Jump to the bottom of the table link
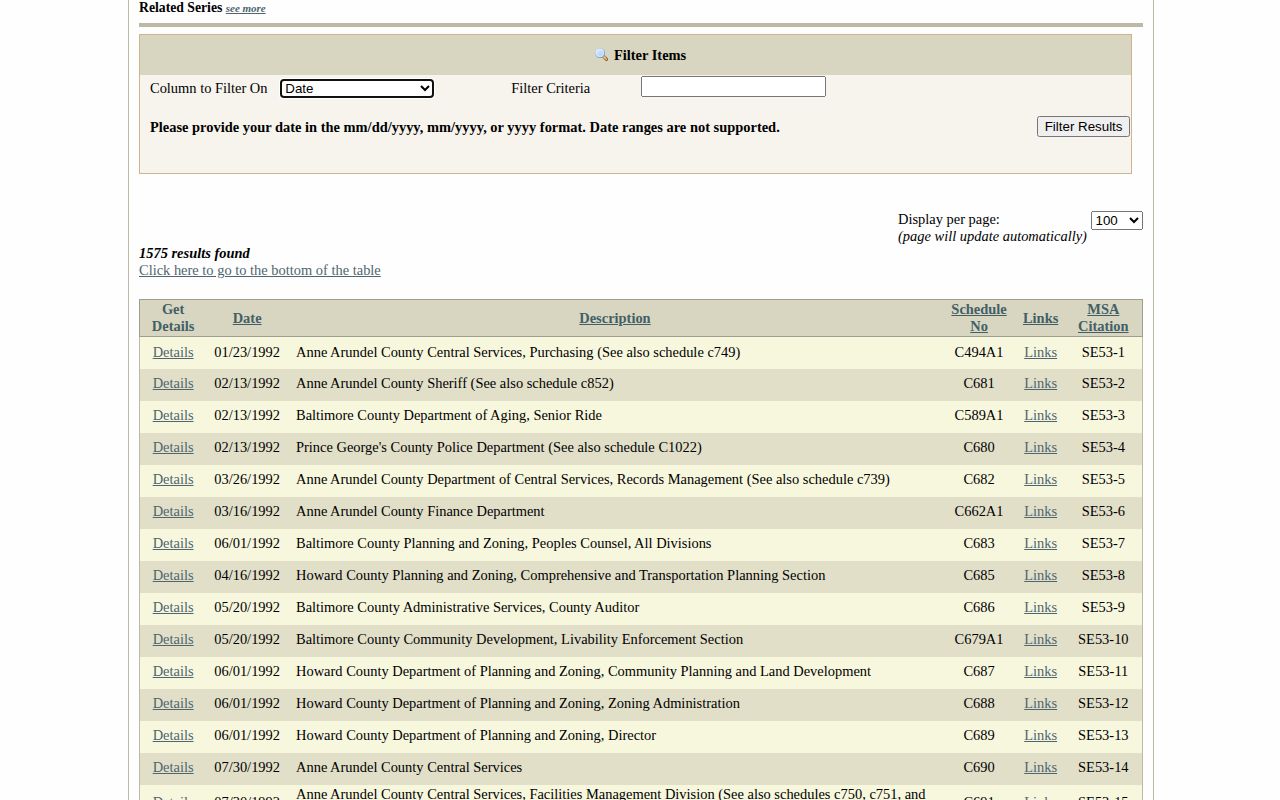Viewport: 1280px width, 800px height. (260, 270)
